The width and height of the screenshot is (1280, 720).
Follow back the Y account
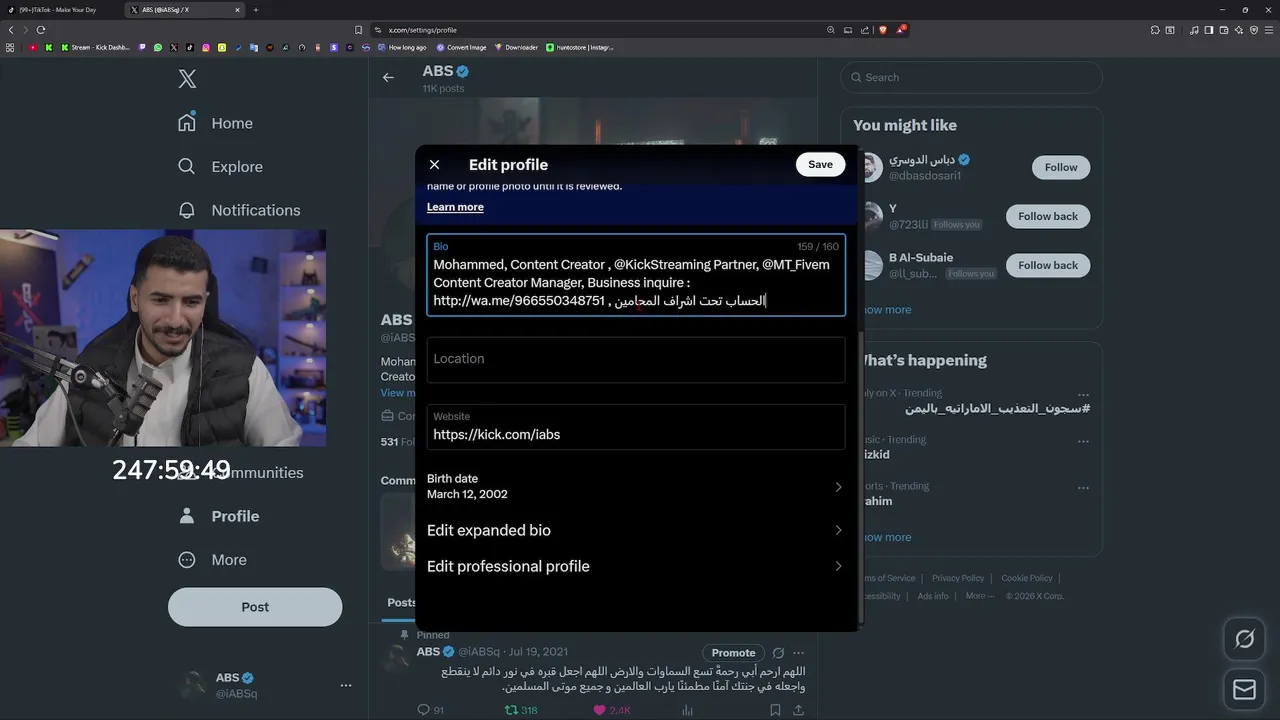pyautogui.click(x=1048, y=216)
